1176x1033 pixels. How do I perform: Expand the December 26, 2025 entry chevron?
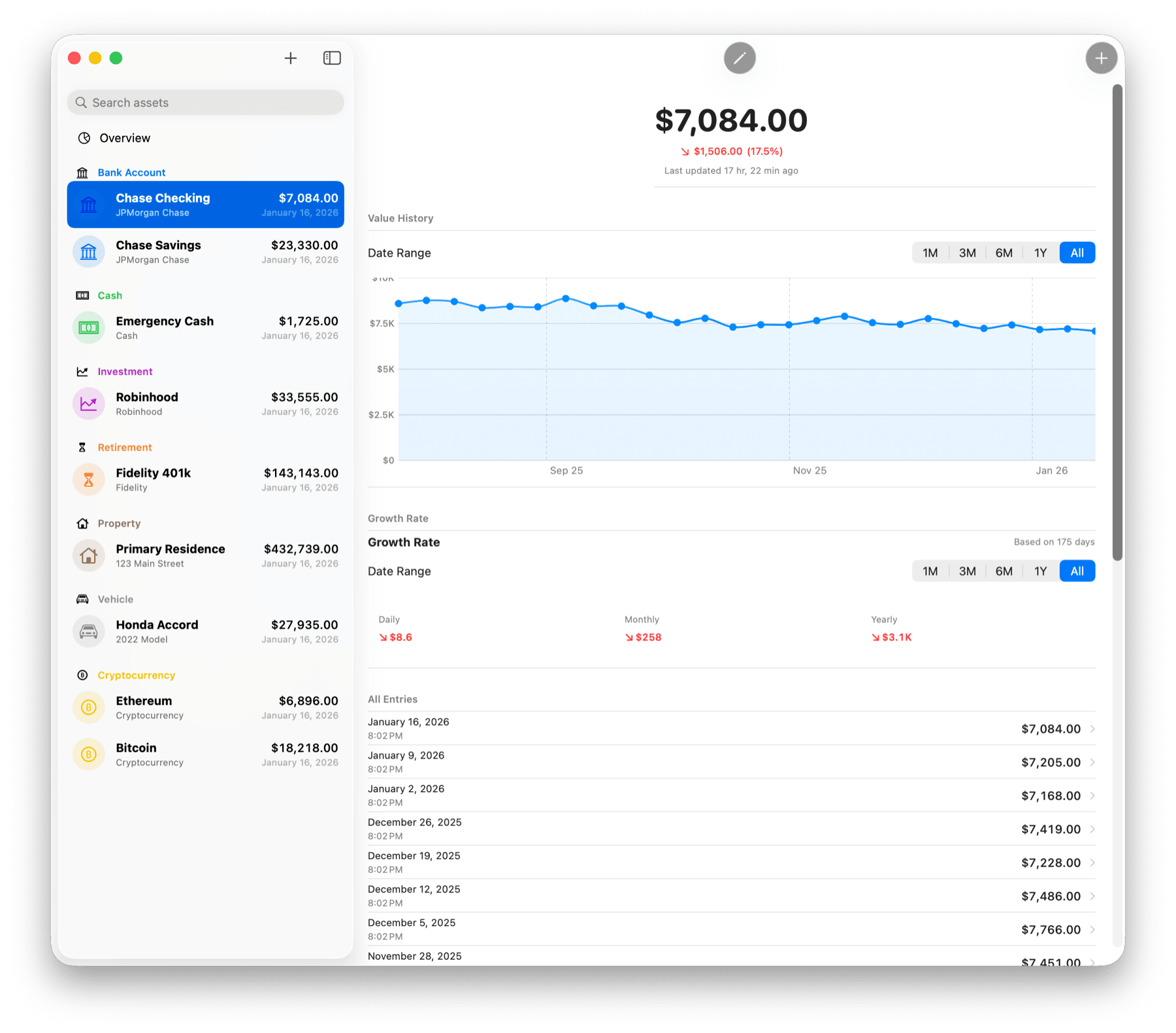[x=1092, y=829]
